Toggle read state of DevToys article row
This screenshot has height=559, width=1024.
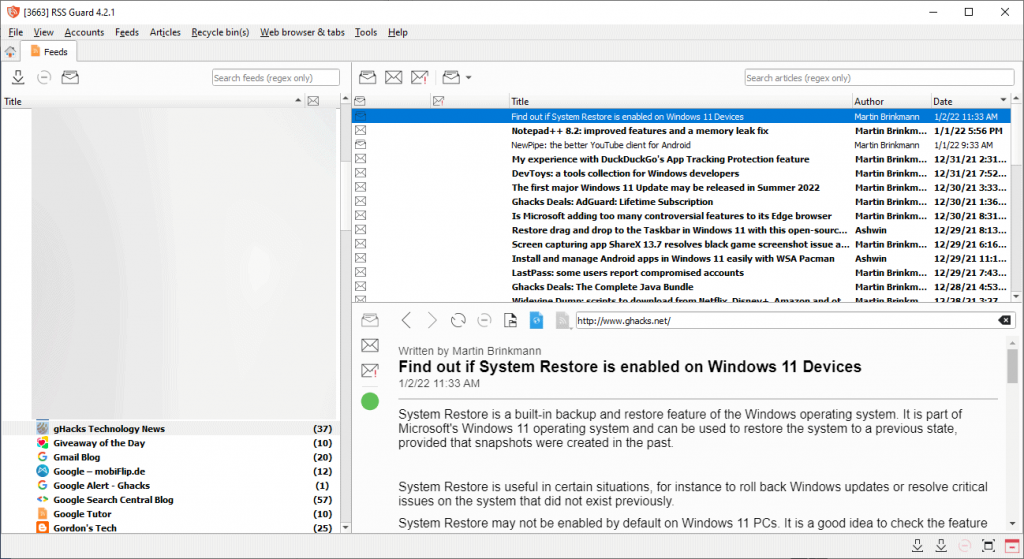coord(360,173)
